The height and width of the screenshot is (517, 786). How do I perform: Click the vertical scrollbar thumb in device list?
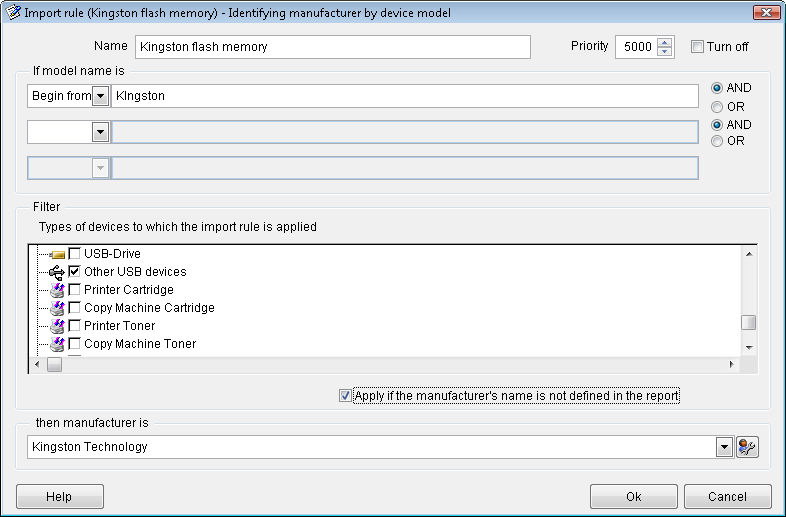[x=748, y=322]
